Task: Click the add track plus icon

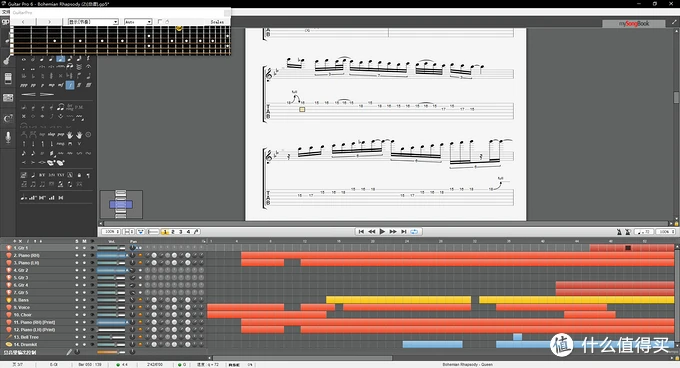Action: pyautogui.click(x=15, y=241)
